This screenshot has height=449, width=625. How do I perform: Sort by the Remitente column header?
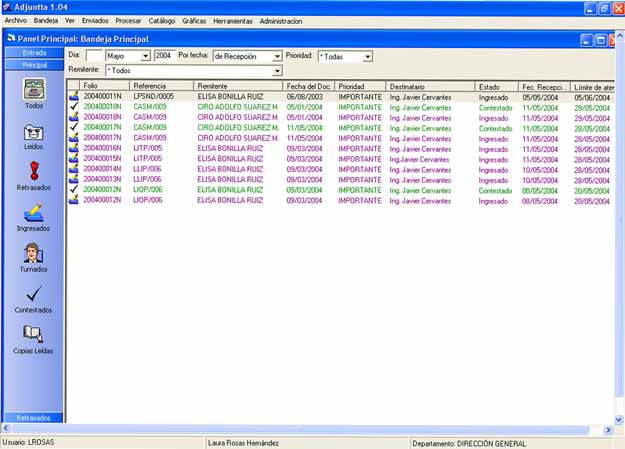(238, 86)
